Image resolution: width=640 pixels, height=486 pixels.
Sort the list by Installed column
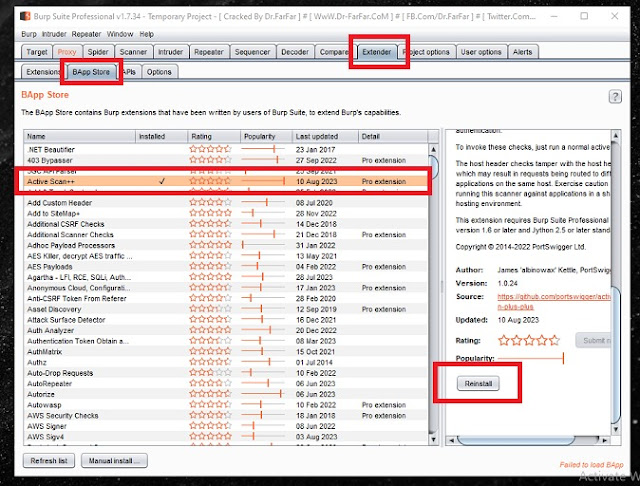(162, 136)
